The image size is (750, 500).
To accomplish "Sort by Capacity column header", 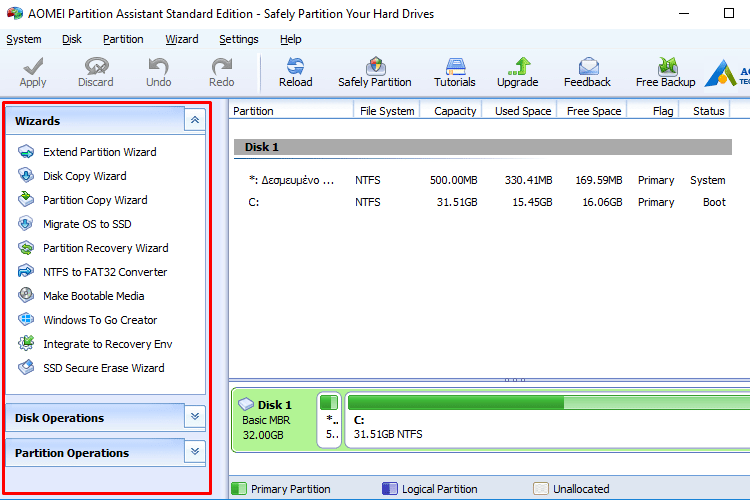I will click(451, 111).
